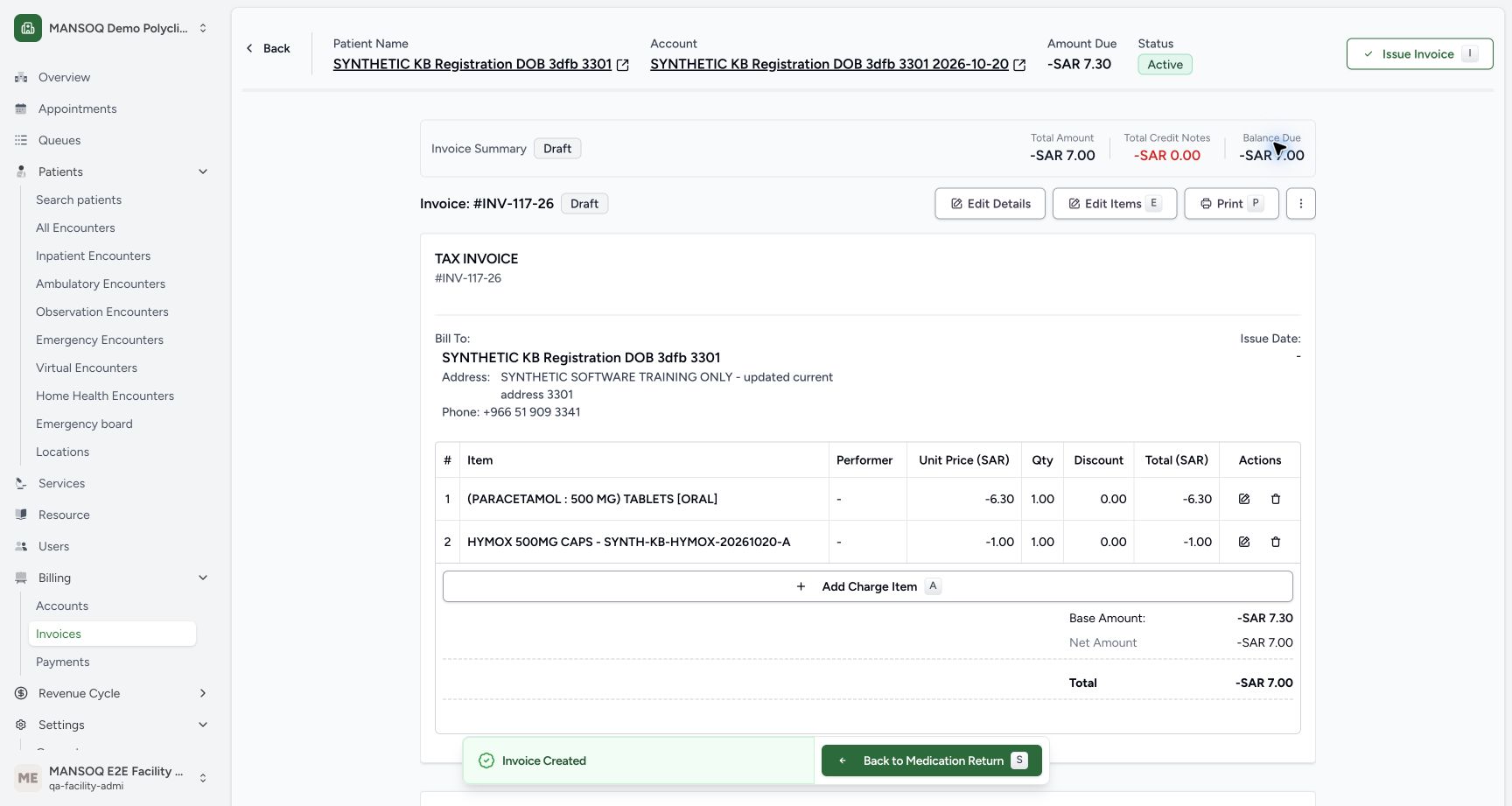Click the Appointments calendar icon
The height and width of the screenshot is (806, 1512).
[x=21, y=109]
